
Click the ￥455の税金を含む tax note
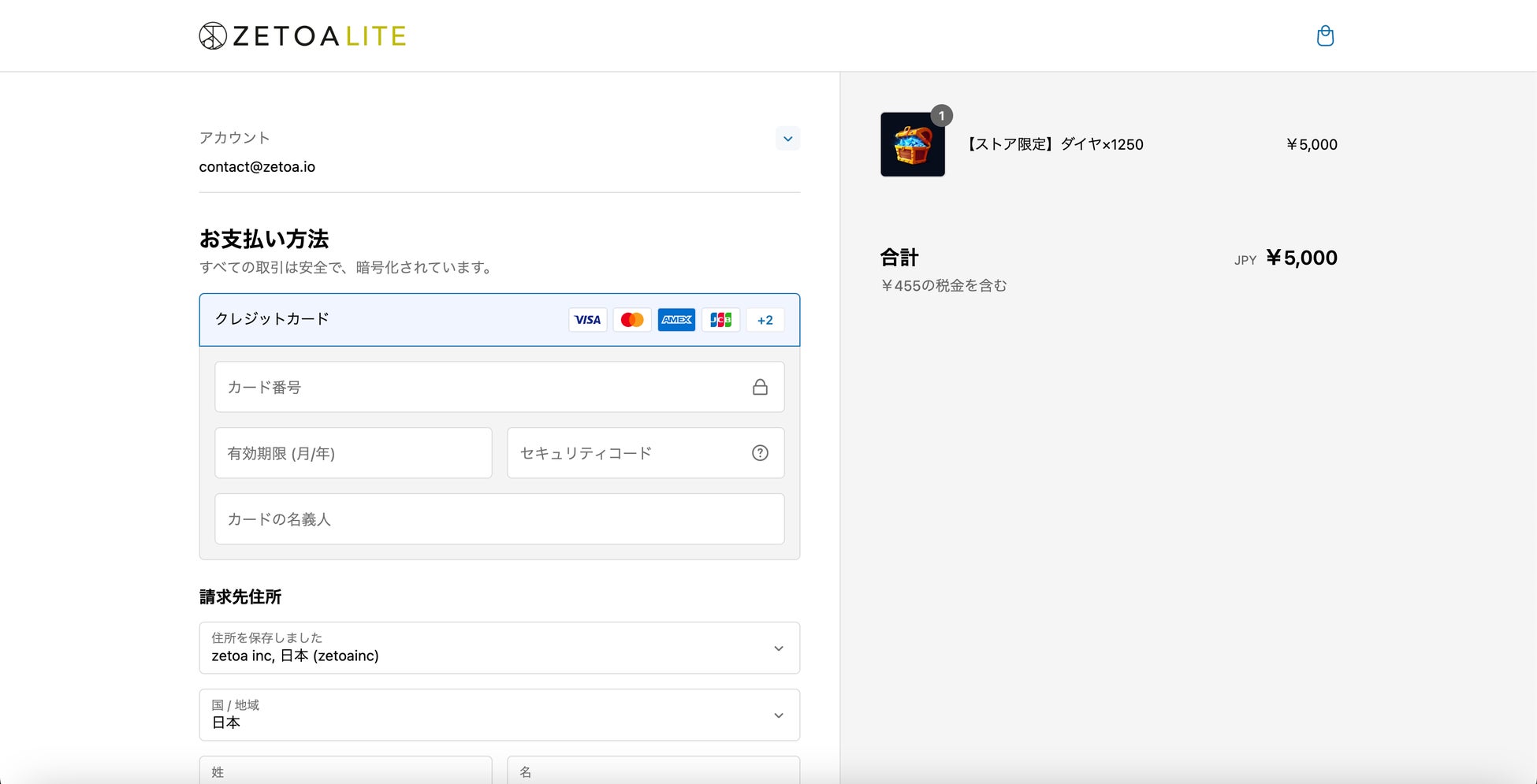click(x=943, y=285)
